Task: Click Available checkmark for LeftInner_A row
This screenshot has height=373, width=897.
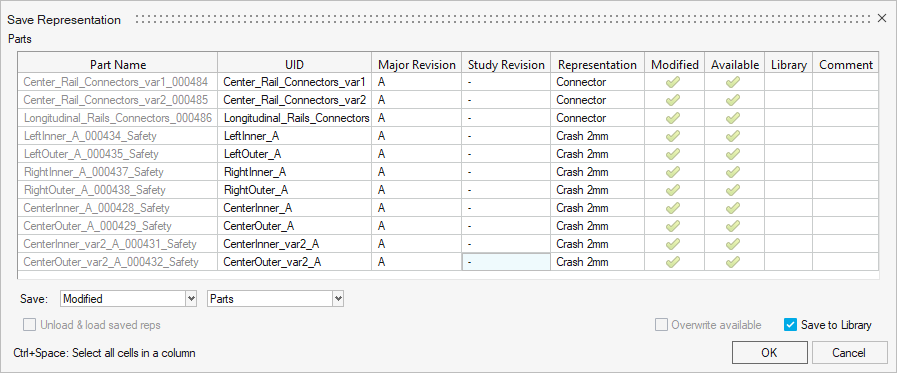Action: coord(733,136)
